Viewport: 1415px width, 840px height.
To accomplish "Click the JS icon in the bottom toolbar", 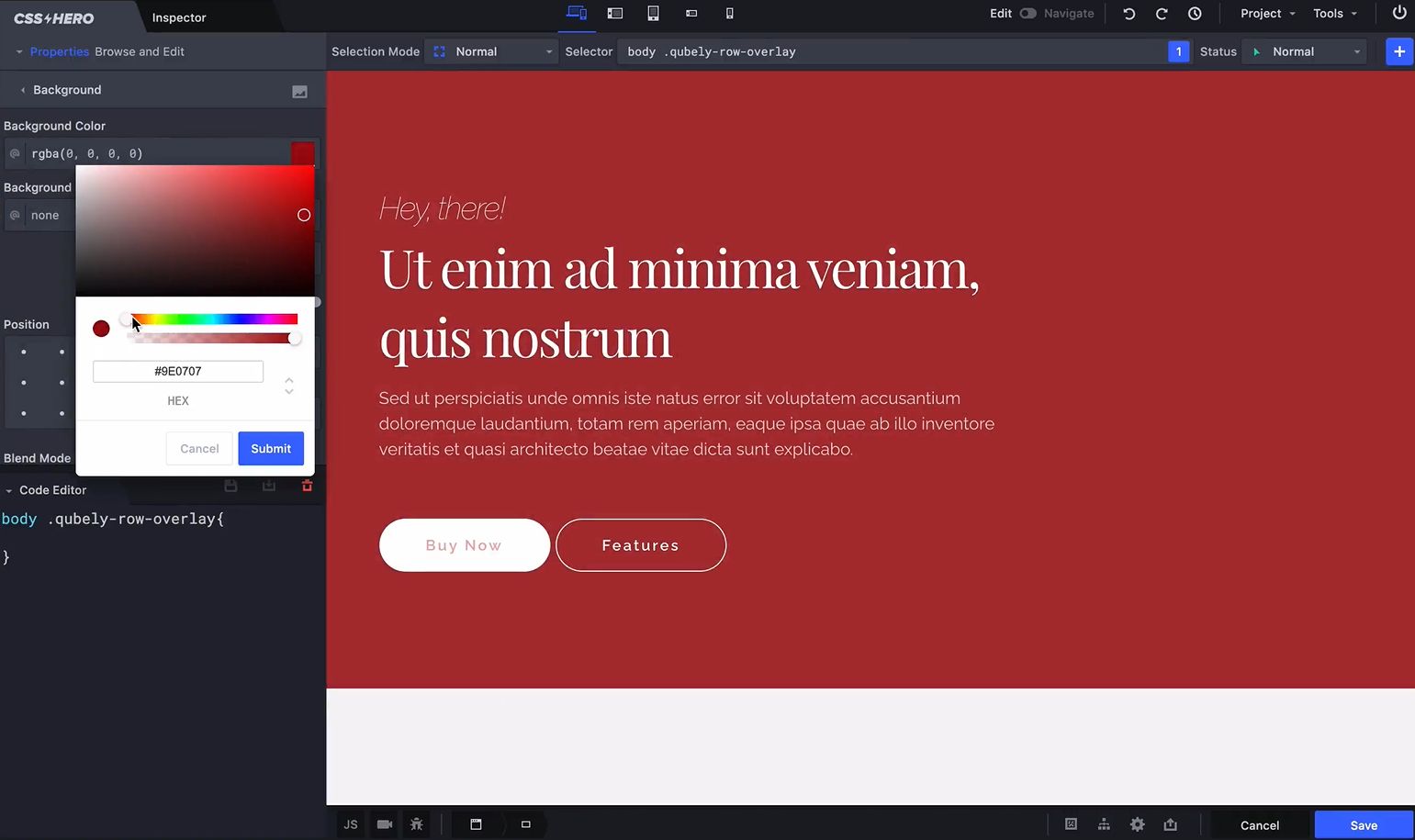I will (x=350, y=824).
